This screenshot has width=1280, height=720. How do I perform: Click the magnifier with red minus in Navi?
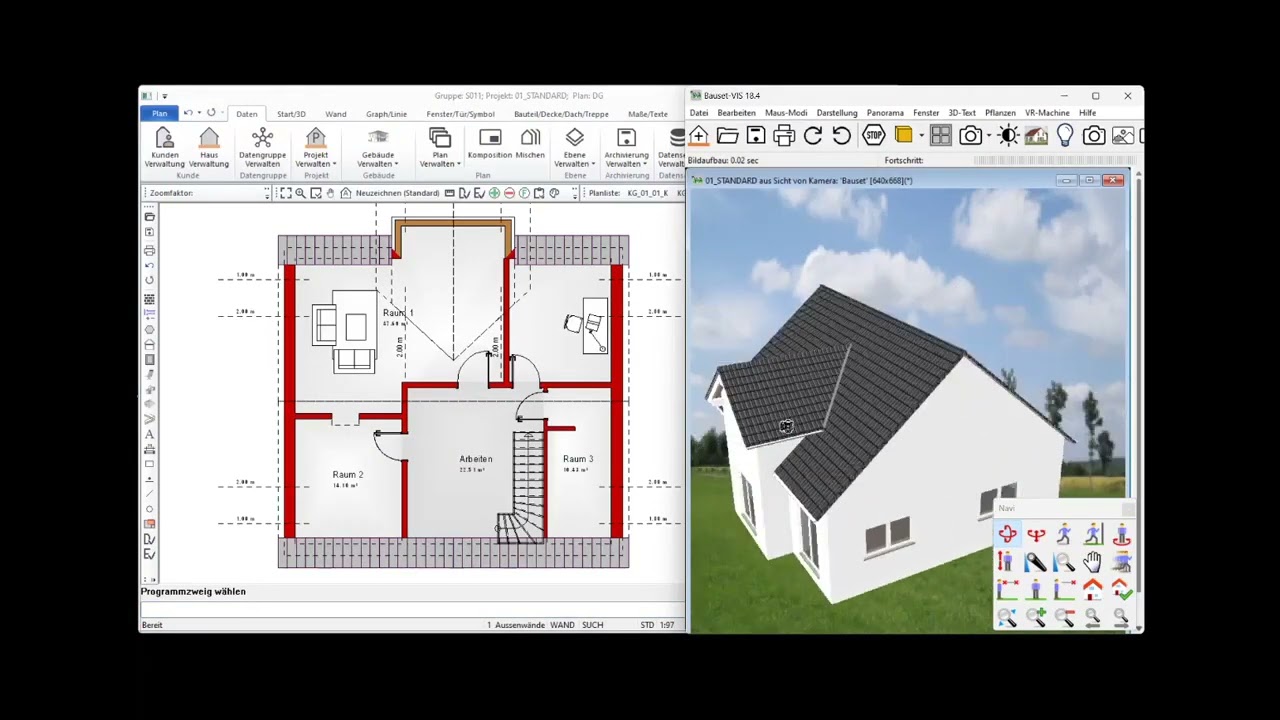coord(1064,618)
